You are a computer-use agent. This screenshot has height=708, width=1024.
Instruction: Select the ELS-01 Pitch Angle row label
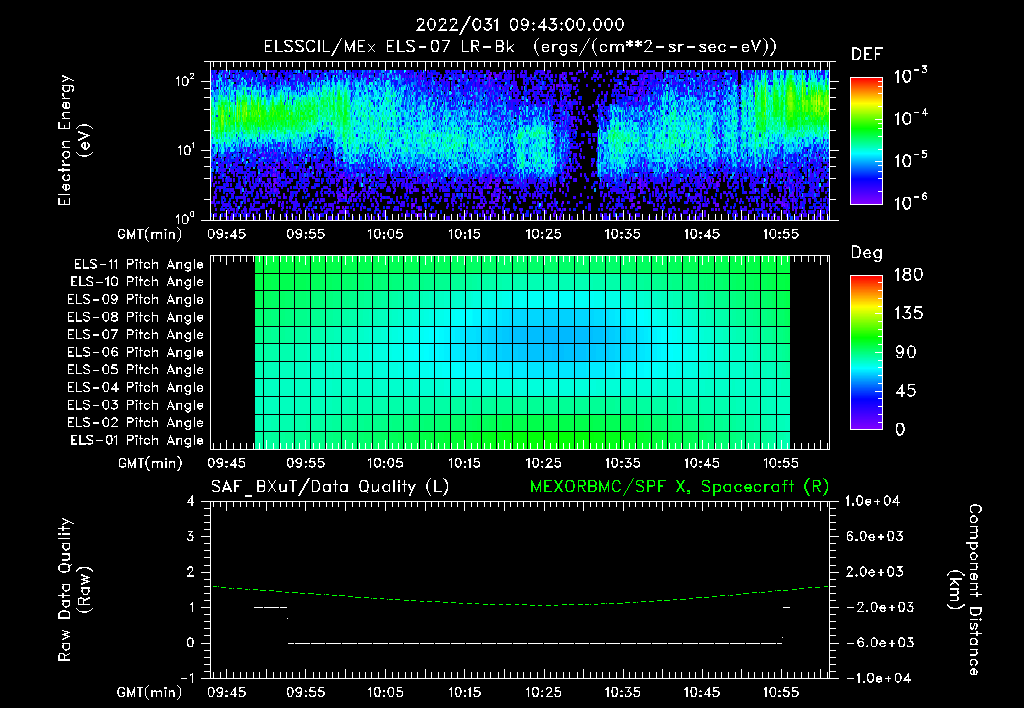(137, 440)
